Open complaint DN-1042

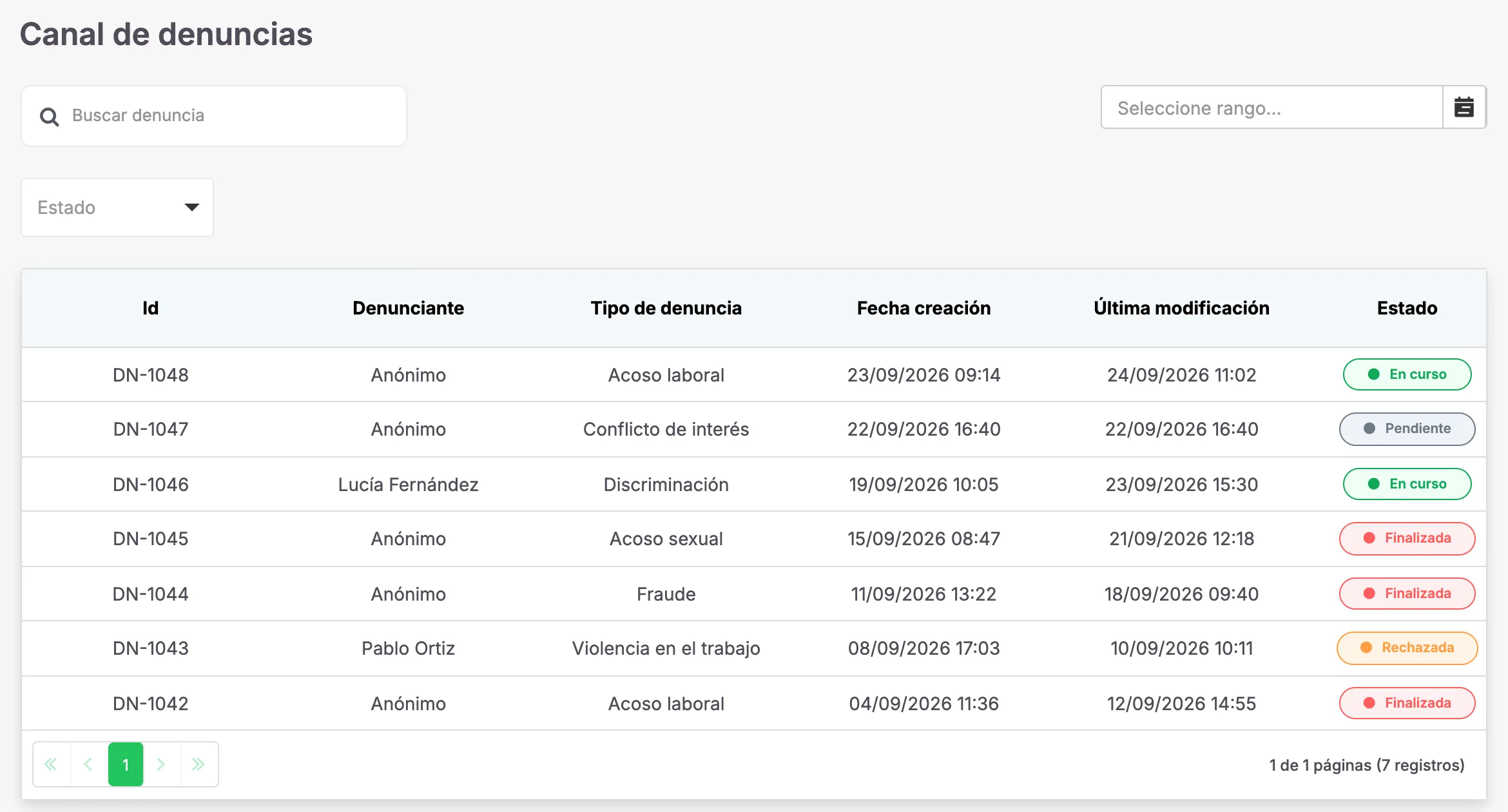(151, 704)
